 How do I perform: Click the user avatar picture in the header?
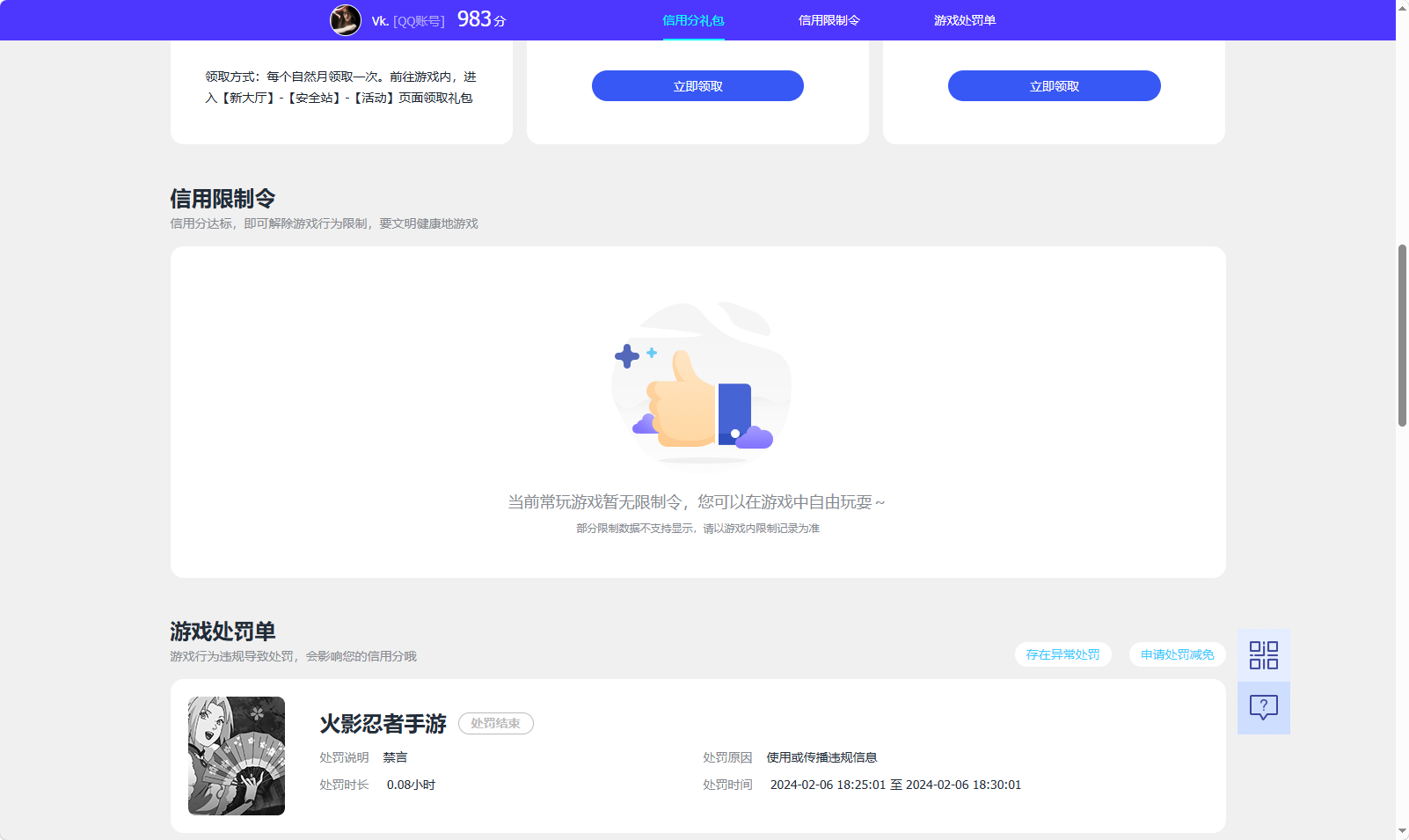pos(346,20)
